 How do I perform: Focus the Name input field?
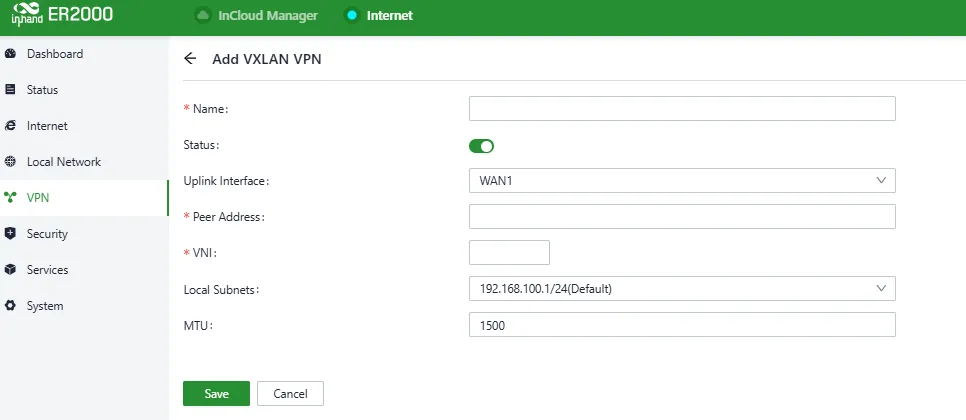[682, 108]
